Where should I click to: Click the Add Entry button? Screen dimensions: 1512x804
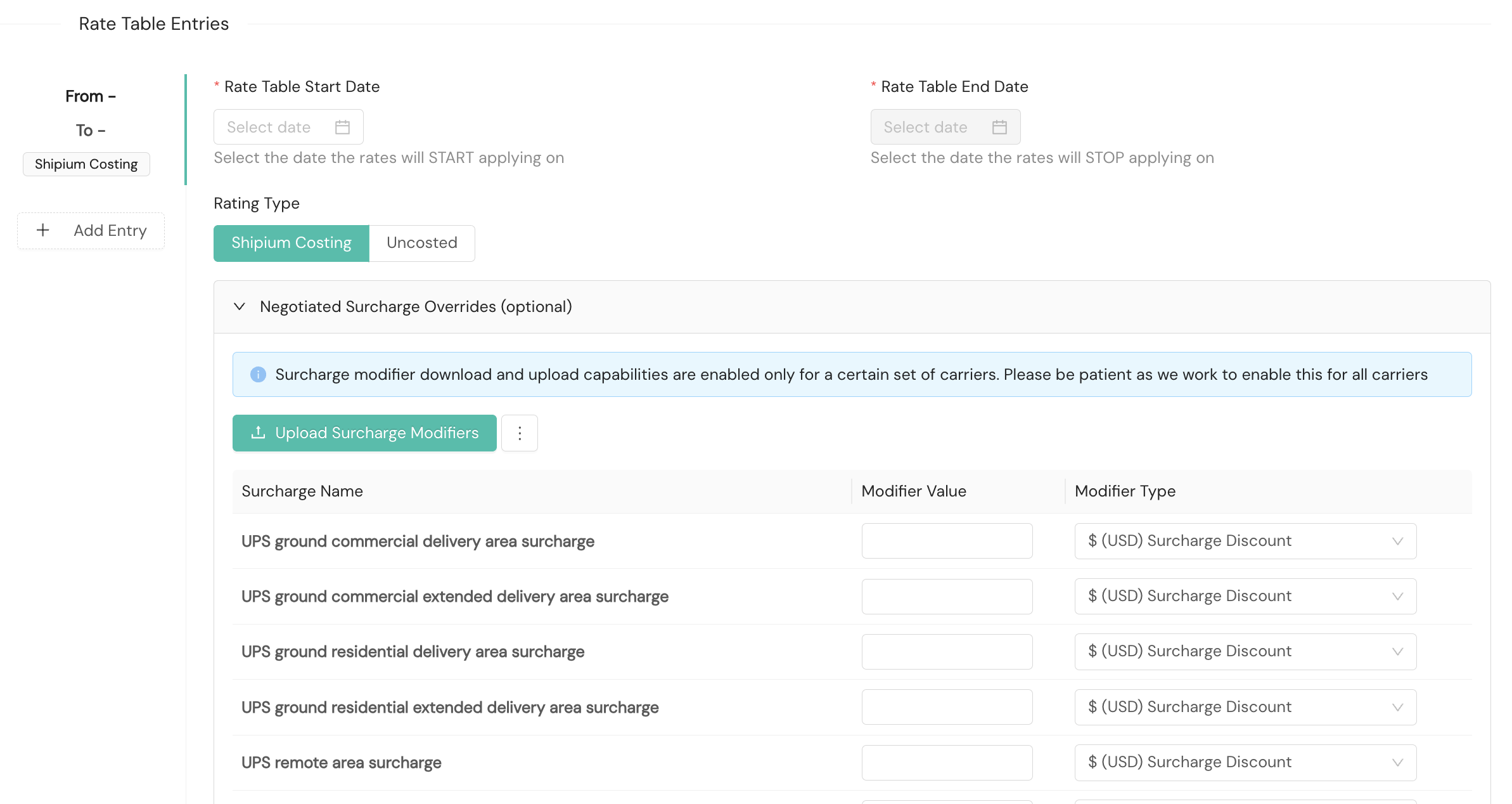[91, 231]
